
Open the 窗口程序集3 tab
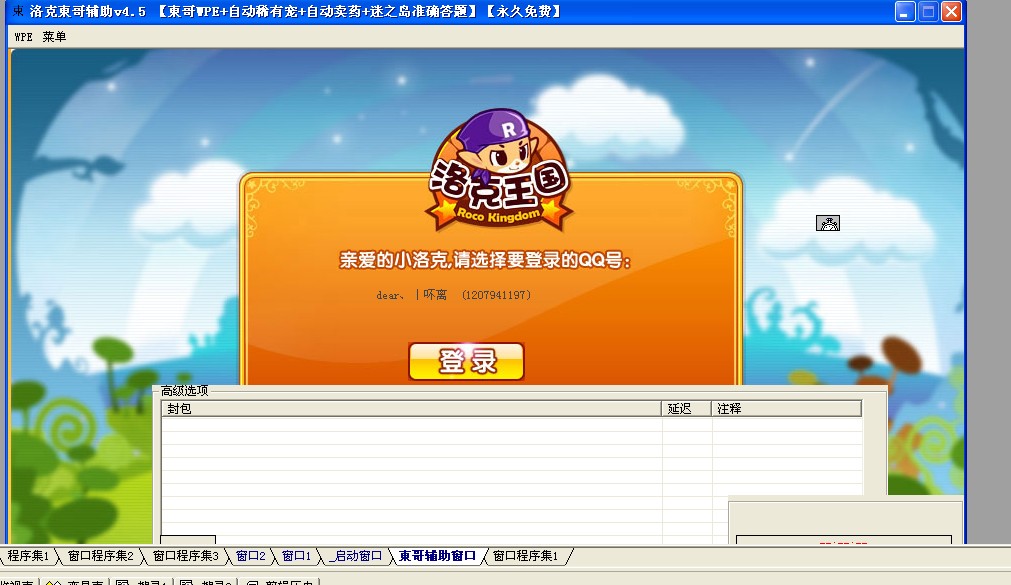(x=186, y=556)
